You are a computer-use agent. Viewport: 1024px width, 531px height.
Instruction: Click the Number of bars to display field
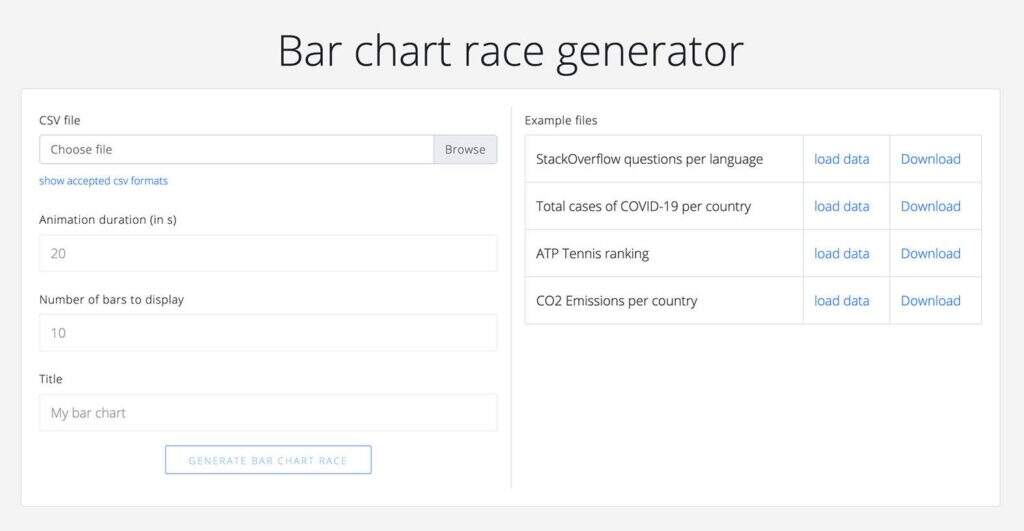pos(267,333)
